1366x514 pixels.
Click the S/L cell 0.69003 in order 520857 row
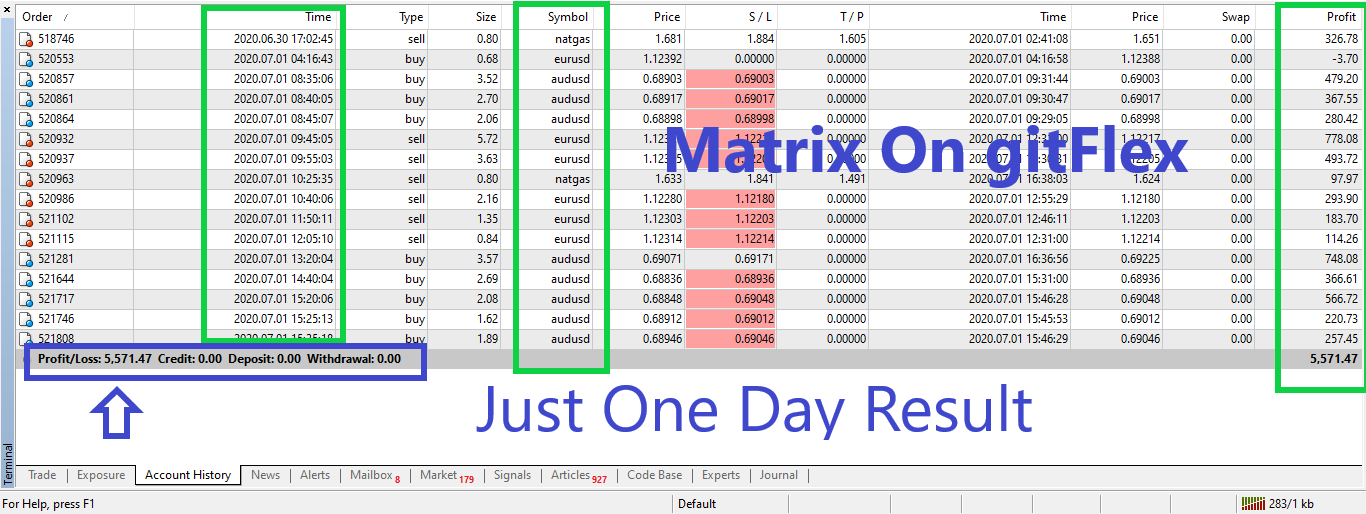pyautogui.click(x=731, y=79)
